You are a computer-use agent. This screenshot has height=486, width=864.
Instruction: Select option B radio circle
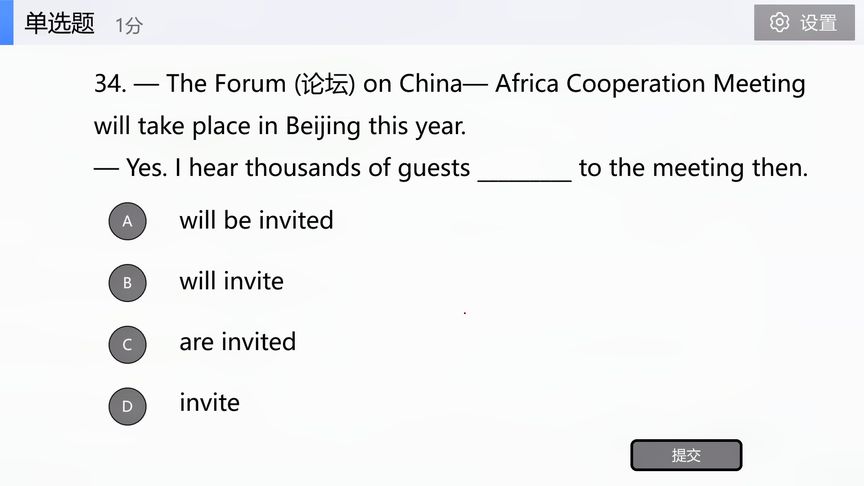pyautogui.click(x=127, y=283)
